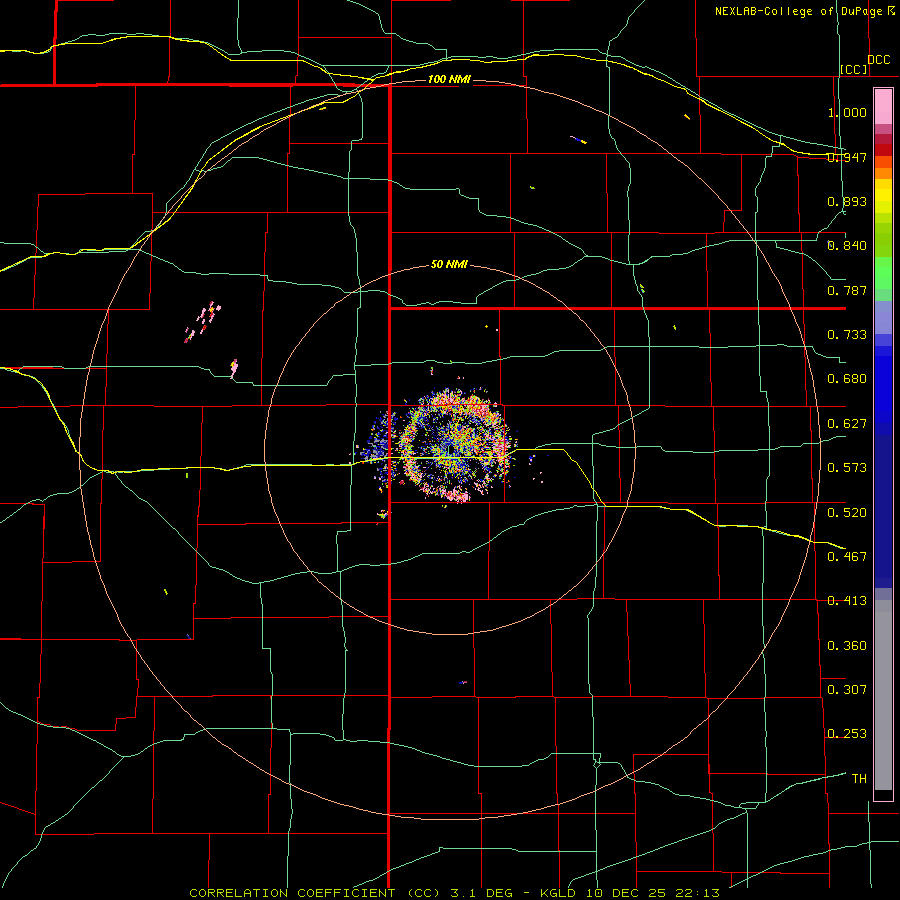The height and width of the screenshot is (900, 900).
Task: Click the pink segment of the color bar
Action: (883, 107)
